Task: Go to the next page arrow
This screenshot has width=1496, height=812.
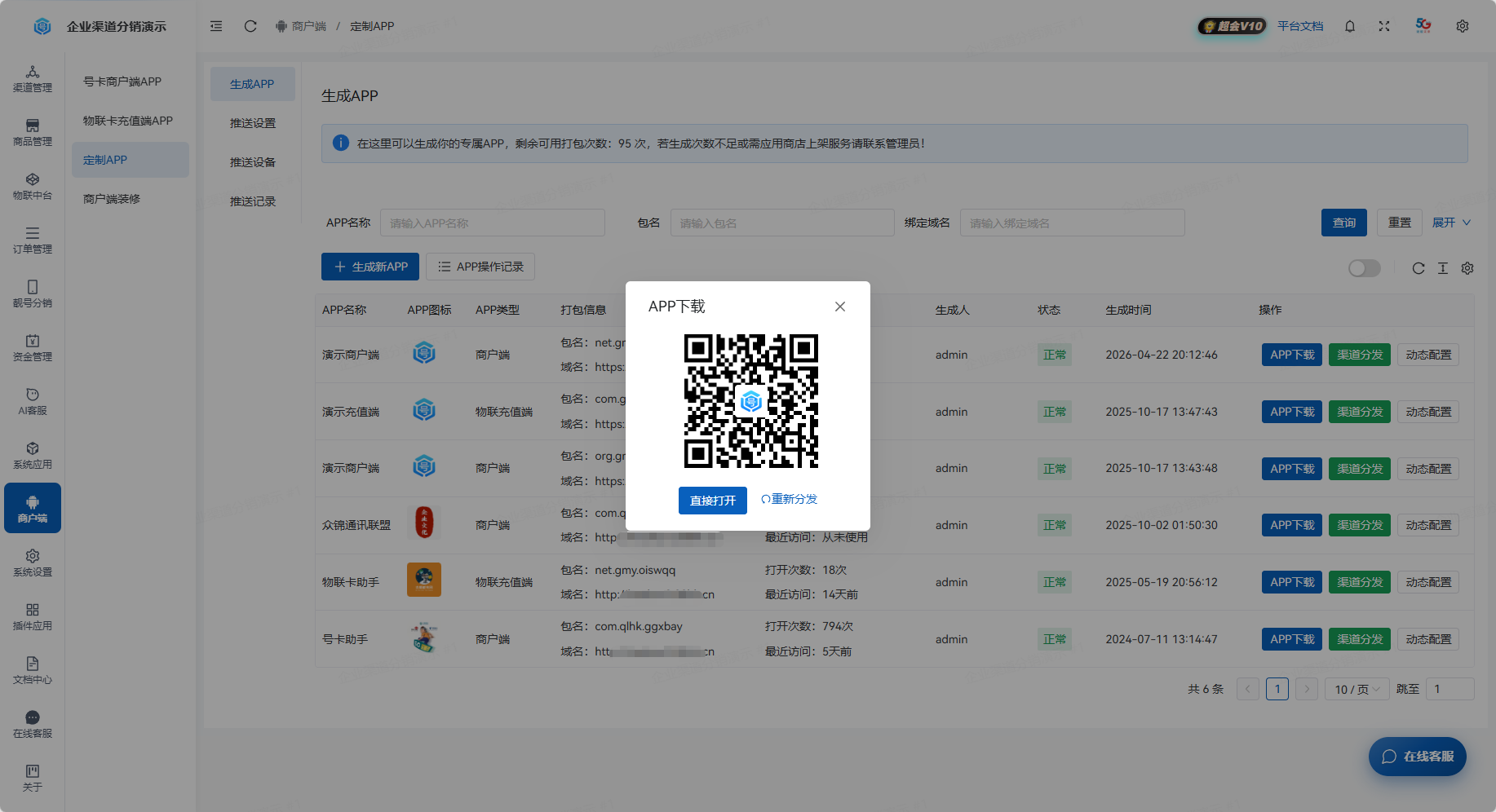Action: pyautogui.click(x=1307, y=689)
